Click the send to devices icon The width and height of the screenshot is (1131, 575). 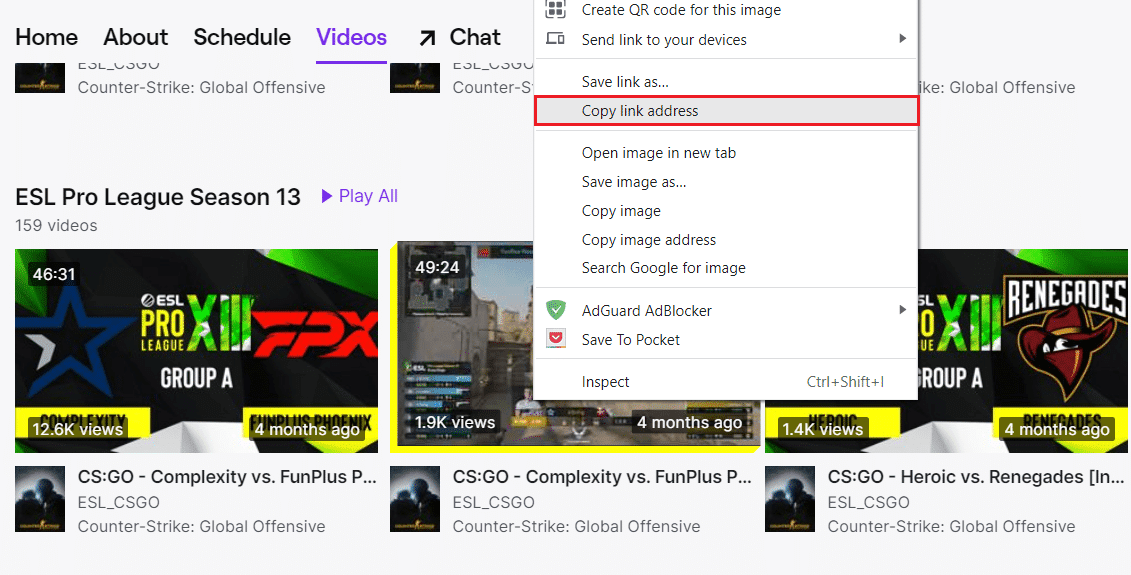(555, 39)
